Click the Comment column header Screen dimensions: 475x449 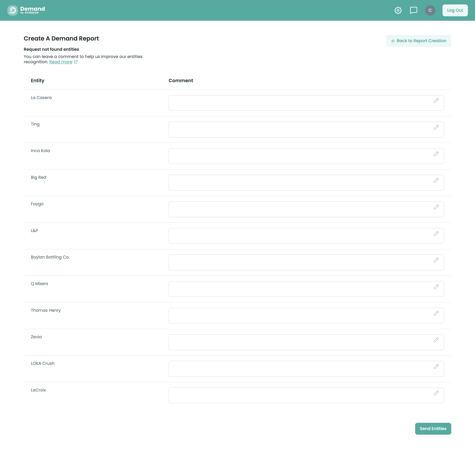coord(181,81)
